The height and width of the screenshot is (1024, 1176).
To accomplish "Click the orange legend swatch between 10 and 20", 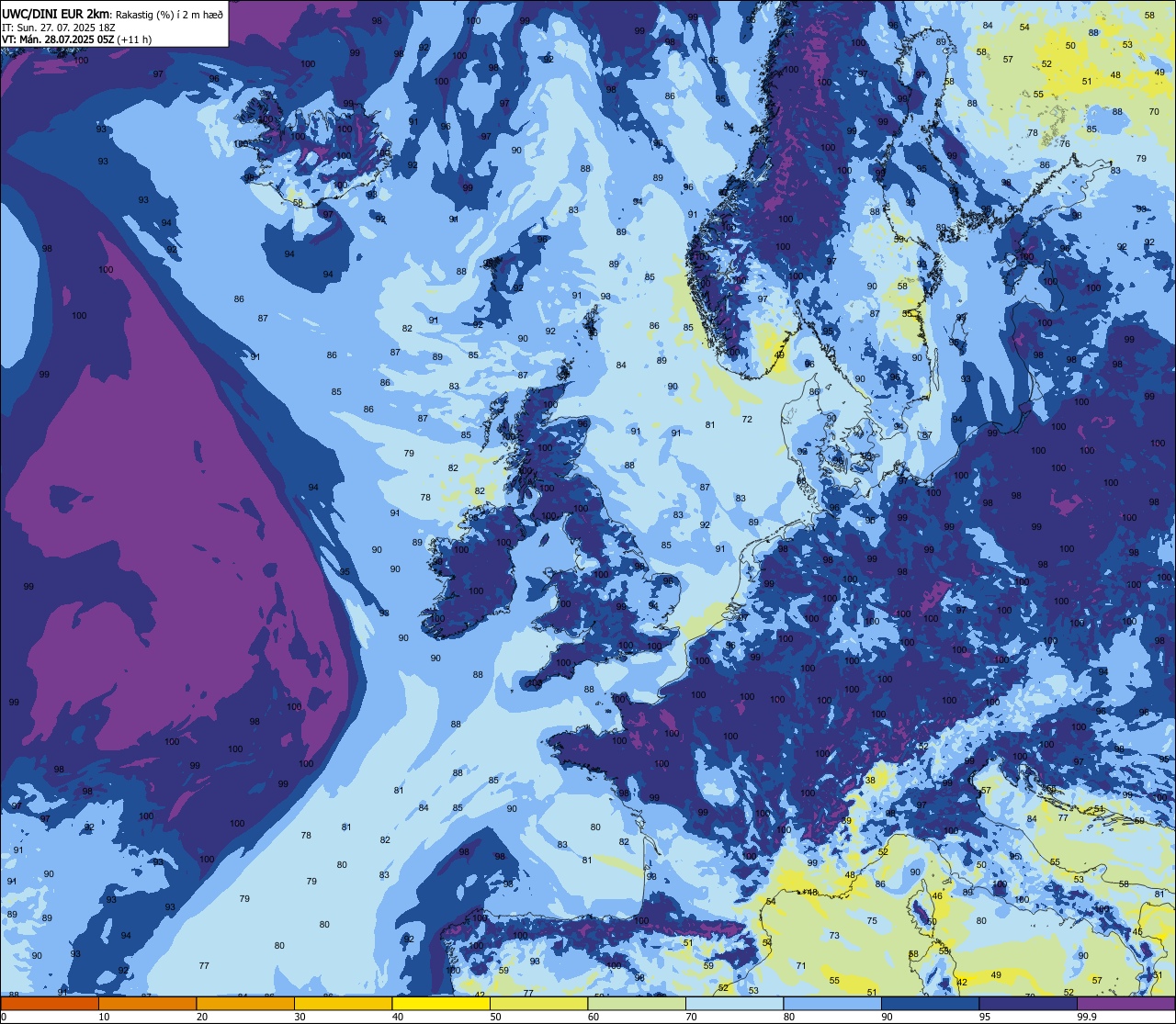I will [x=148, y=1003].
